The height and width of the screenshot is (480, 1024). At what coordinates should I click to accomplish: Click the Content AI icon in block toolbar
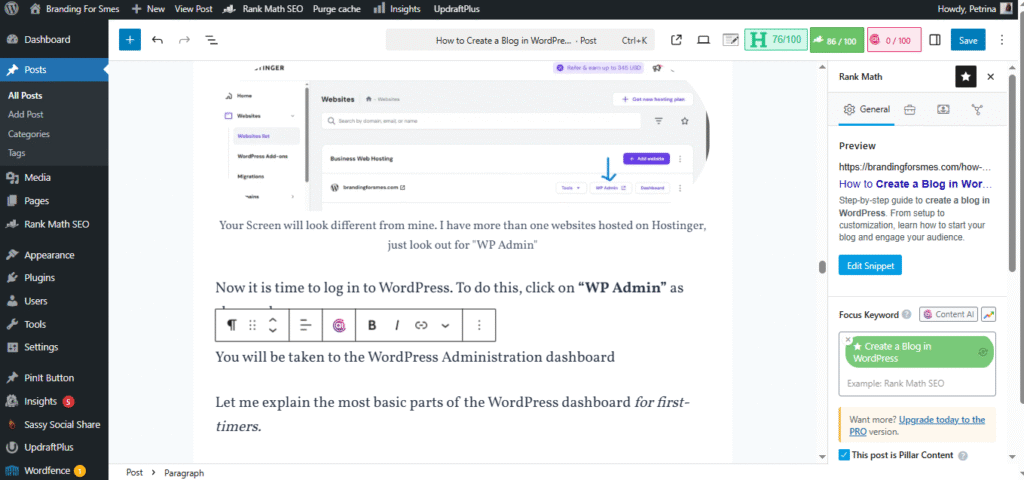[339, 325]
